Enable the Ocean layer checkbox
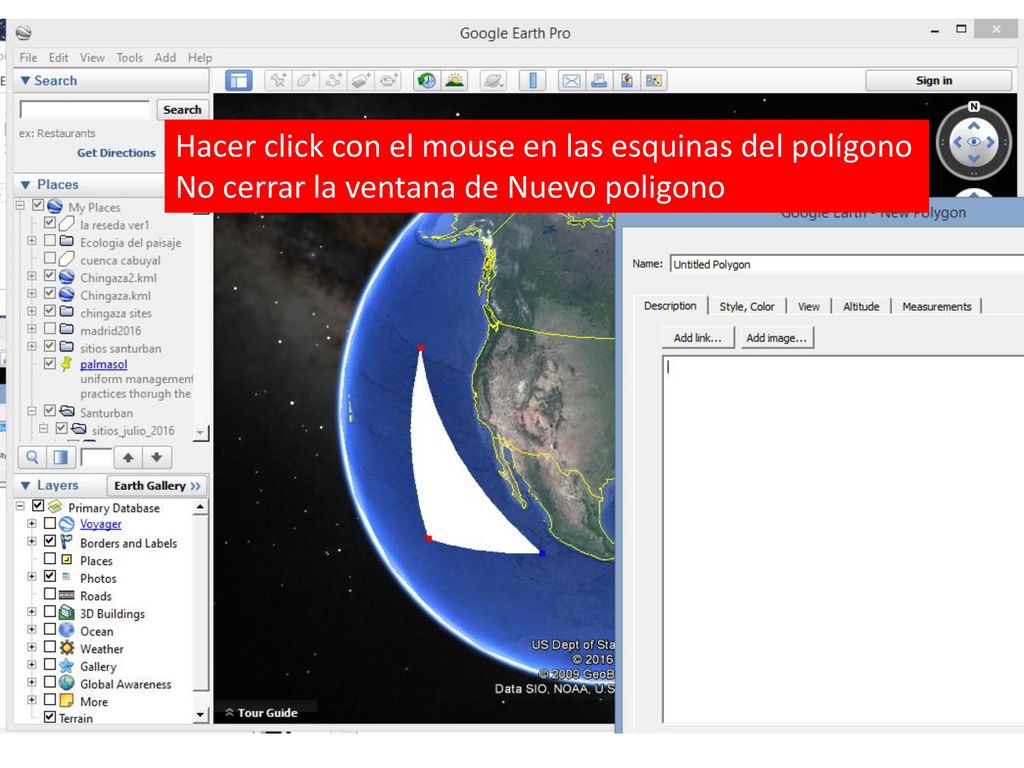This screenshot has width=1024, height=768. [50, 629]
